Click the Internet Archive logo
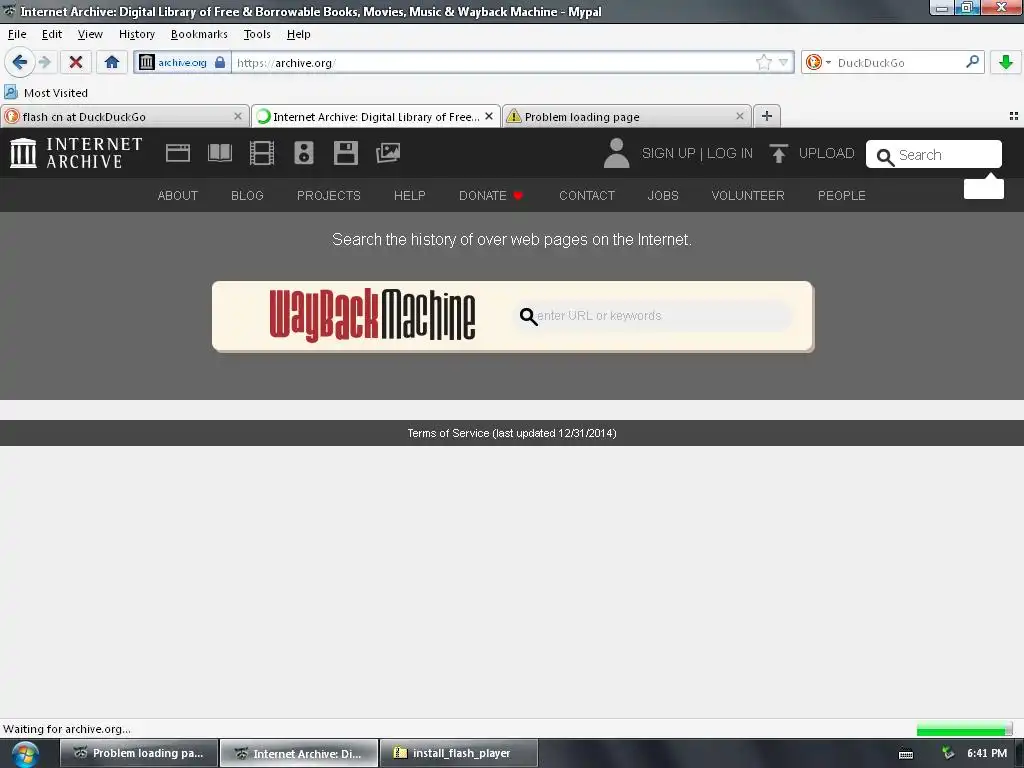Screen dimensions: 1024x768 [76, 153]
